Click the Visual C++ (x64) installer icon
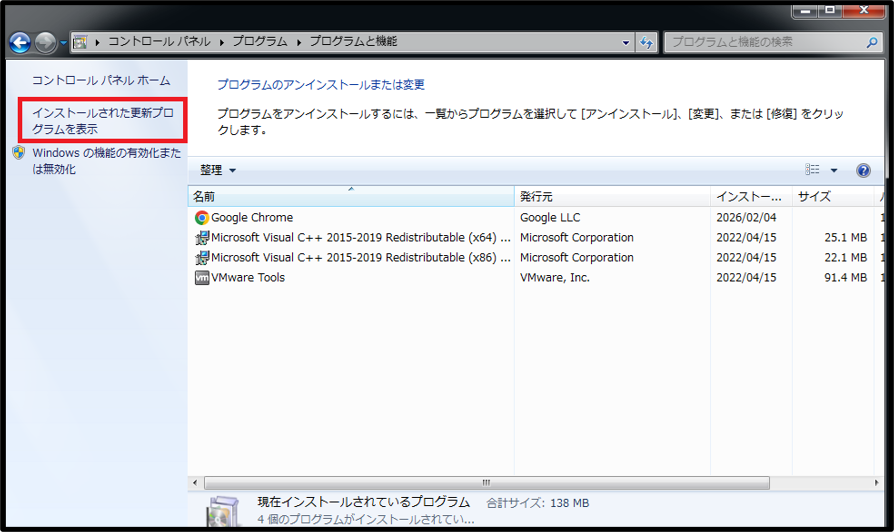 coord(202,237)
